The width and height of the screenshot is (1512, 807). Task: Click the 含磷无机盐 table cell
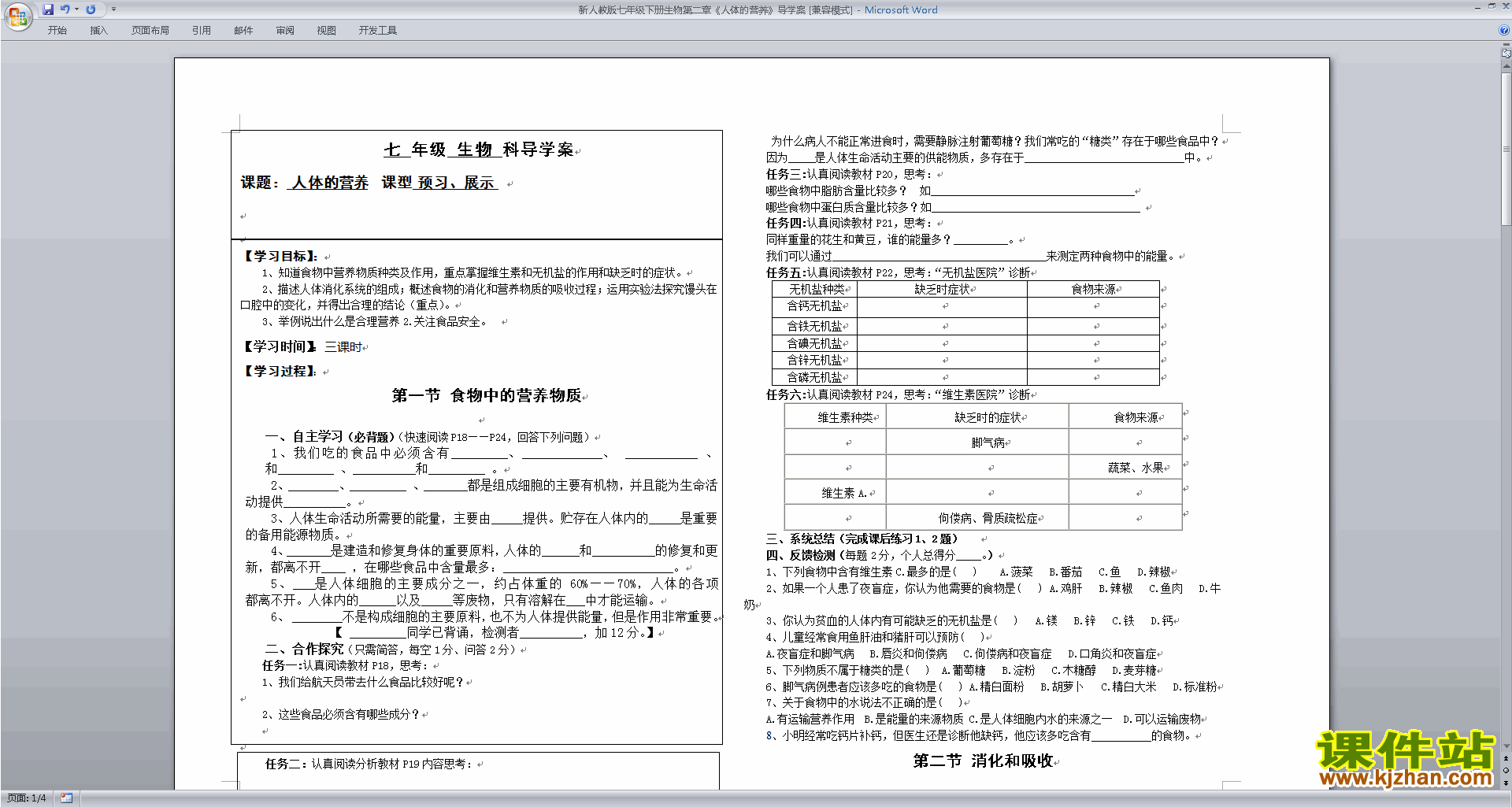pos(815,378)
